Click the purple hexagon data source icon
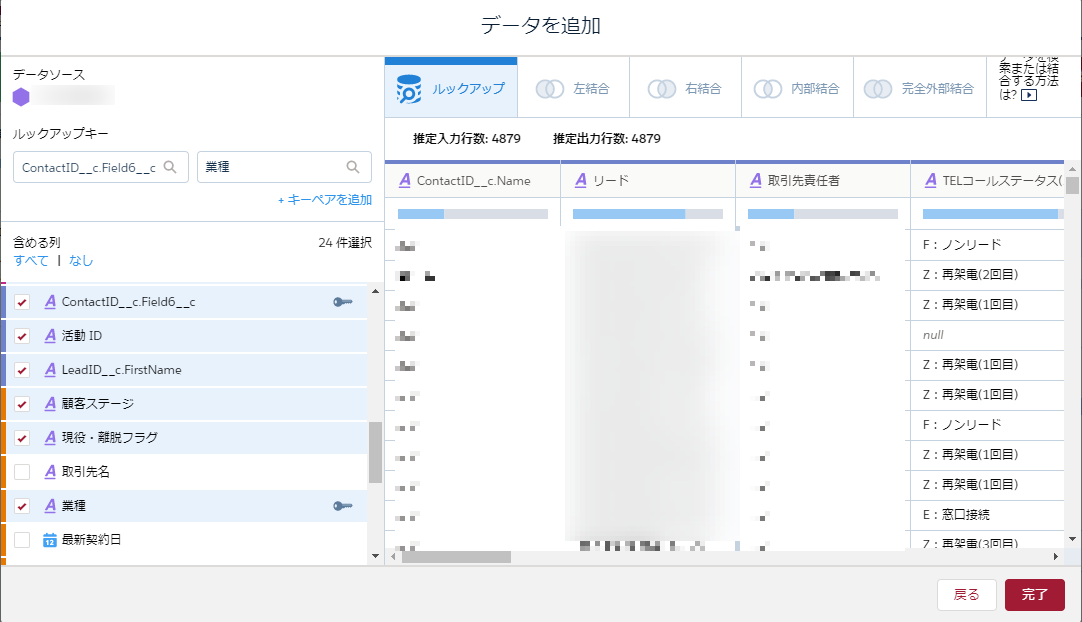Screen dimensions: 1082x622 tap(21, 97)
